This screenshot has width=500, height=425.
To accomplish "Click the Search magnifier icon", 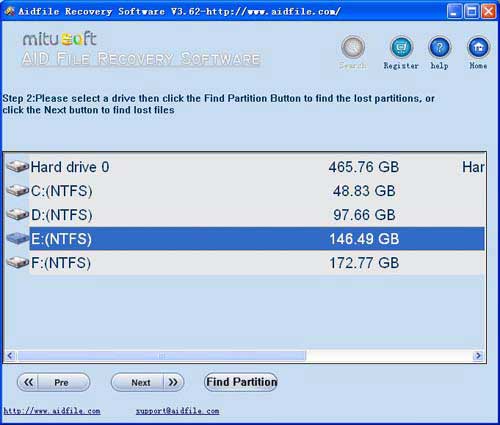I will pos(353,47).
